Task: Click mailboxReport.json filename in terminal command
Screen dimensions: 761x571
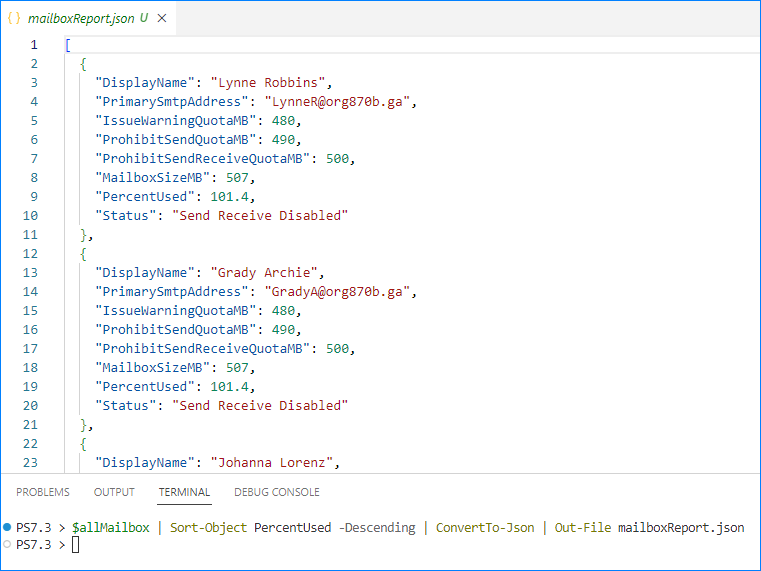Action: tap(681, 527)
